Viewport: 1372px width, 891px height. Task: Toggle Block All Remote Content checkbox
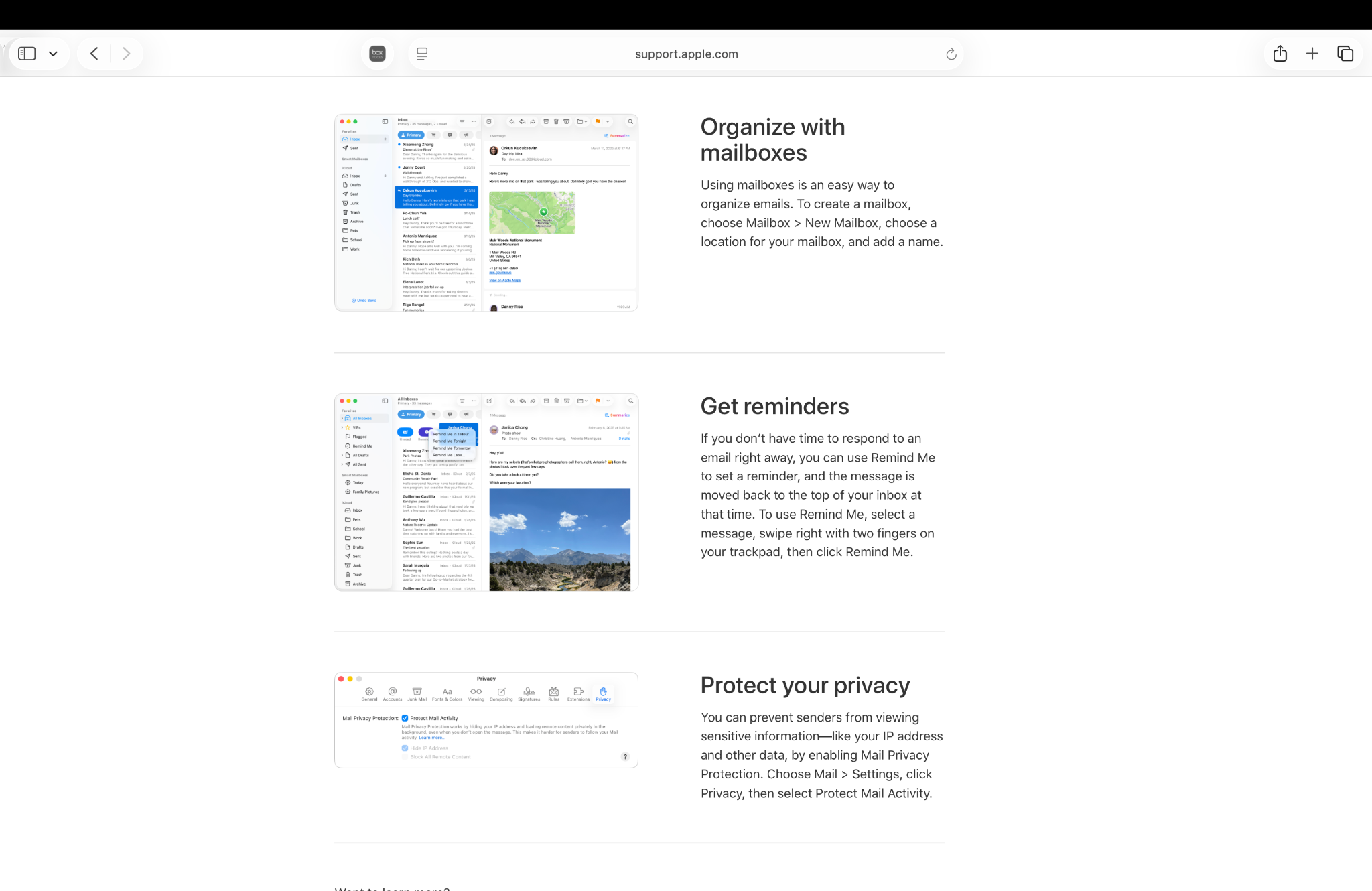(405, 757)
